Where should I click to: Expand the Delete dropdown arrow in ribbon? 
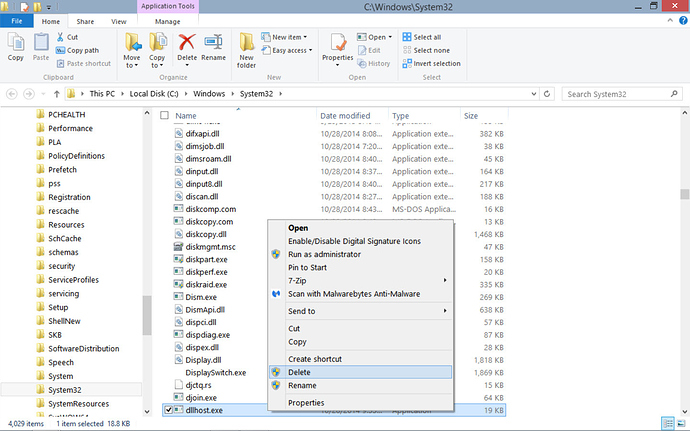pos(187,65)
